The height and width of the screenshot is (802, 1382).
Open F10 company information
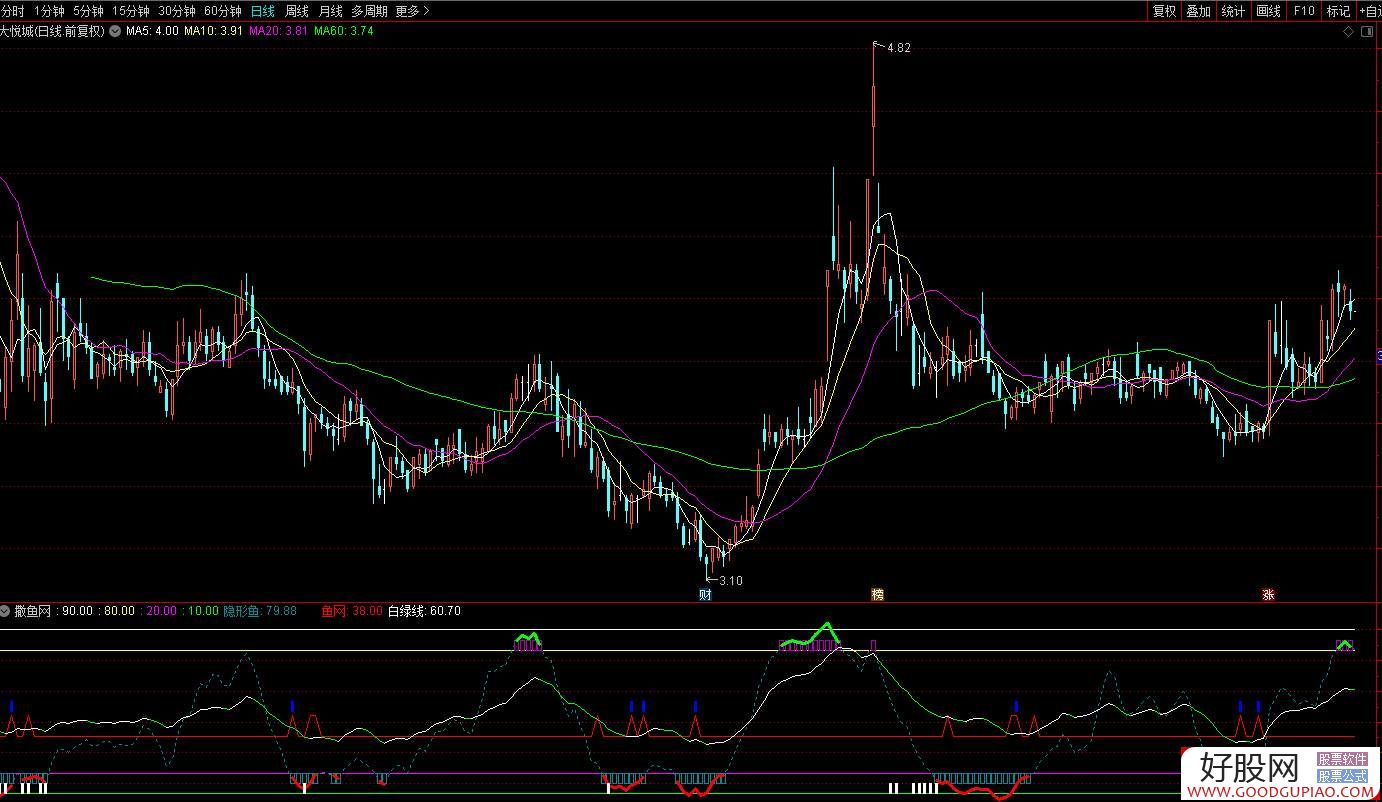tap(1303, 11)
